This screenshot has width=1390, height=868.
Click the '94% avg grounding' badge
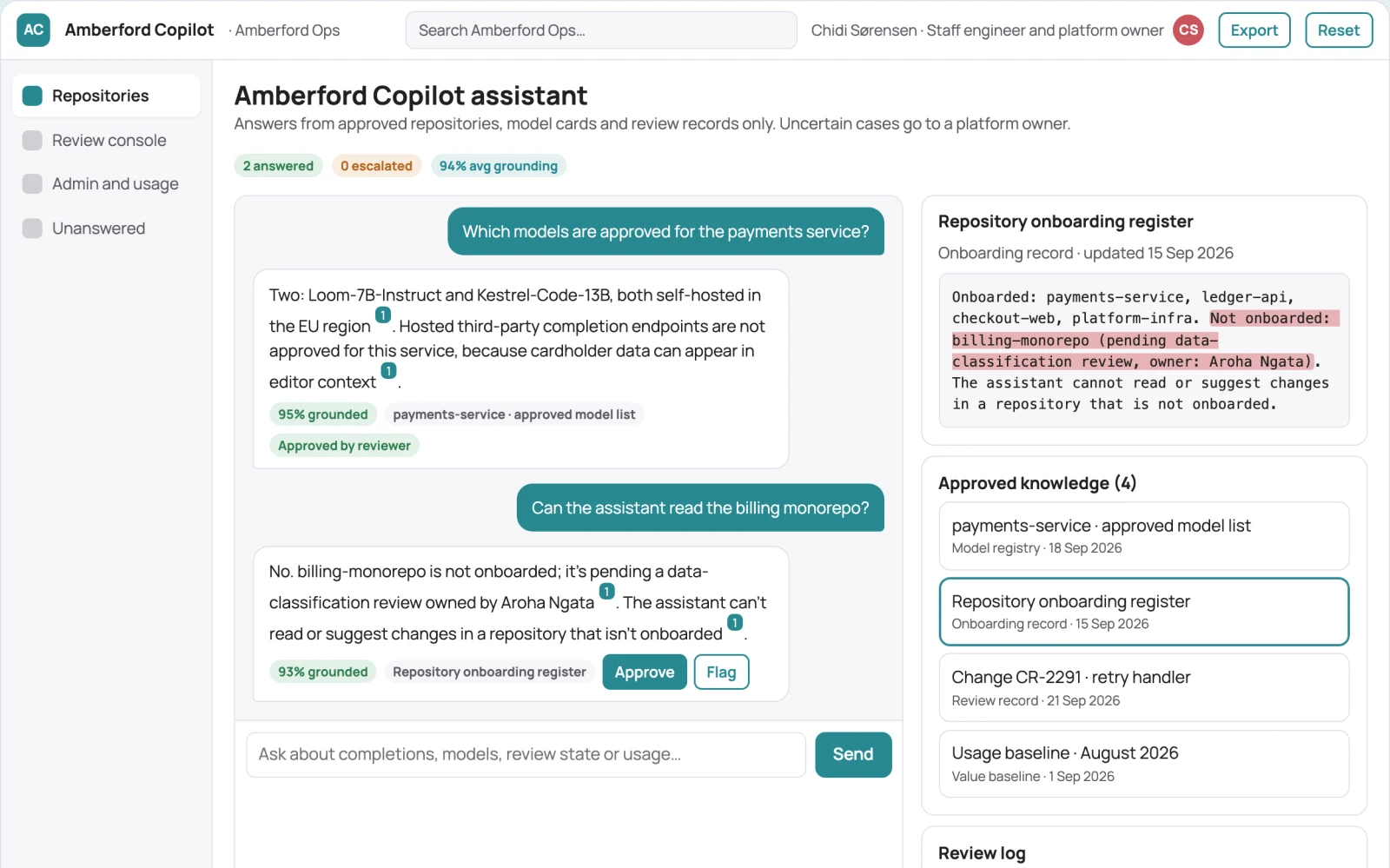pyautogui.click(x=499, y=166)
